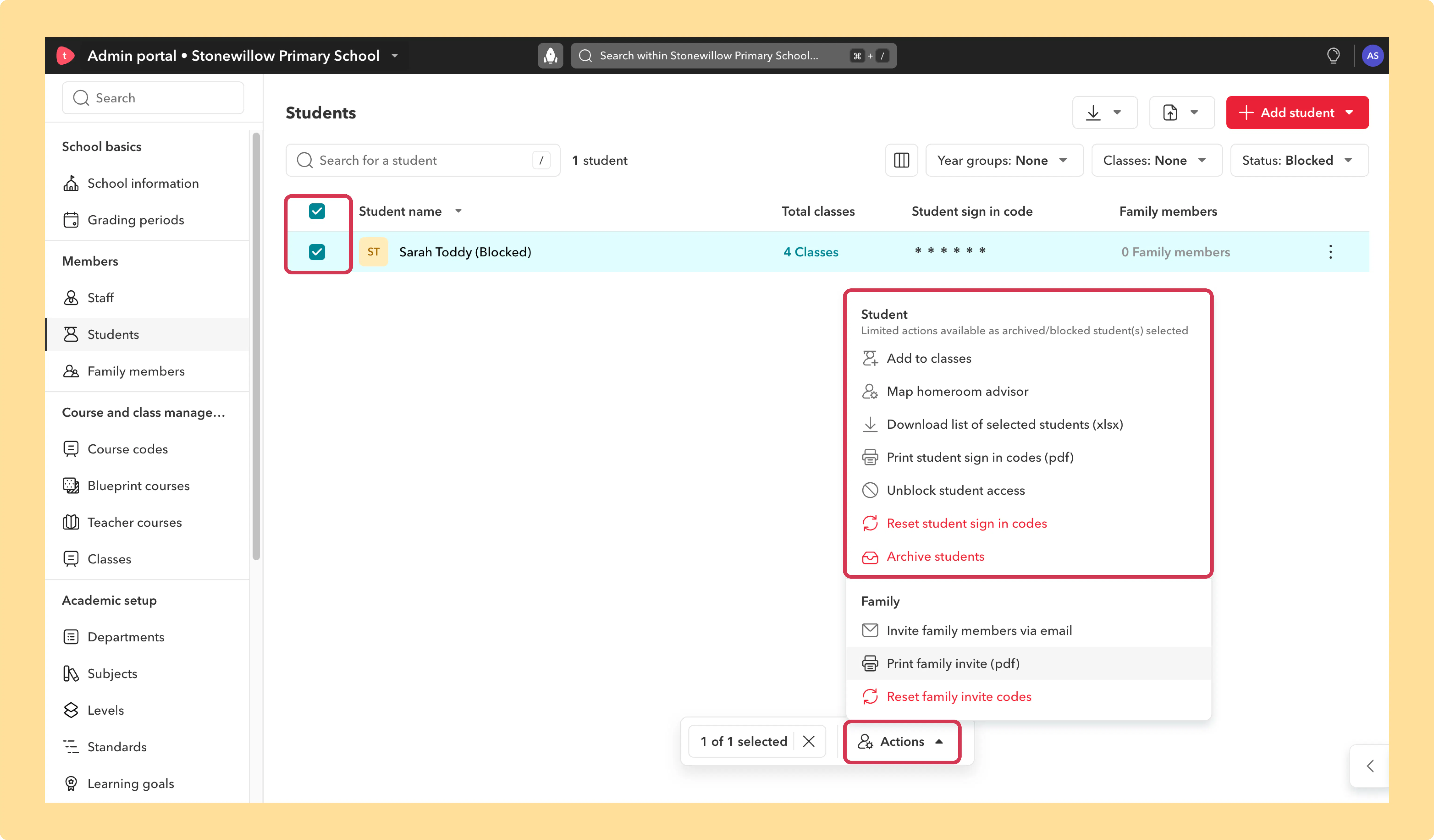Image resolution: width=1434 pixels, height=840 pixels.
Task: Clear the selection with the X icon
Action: tap(809, 741)
